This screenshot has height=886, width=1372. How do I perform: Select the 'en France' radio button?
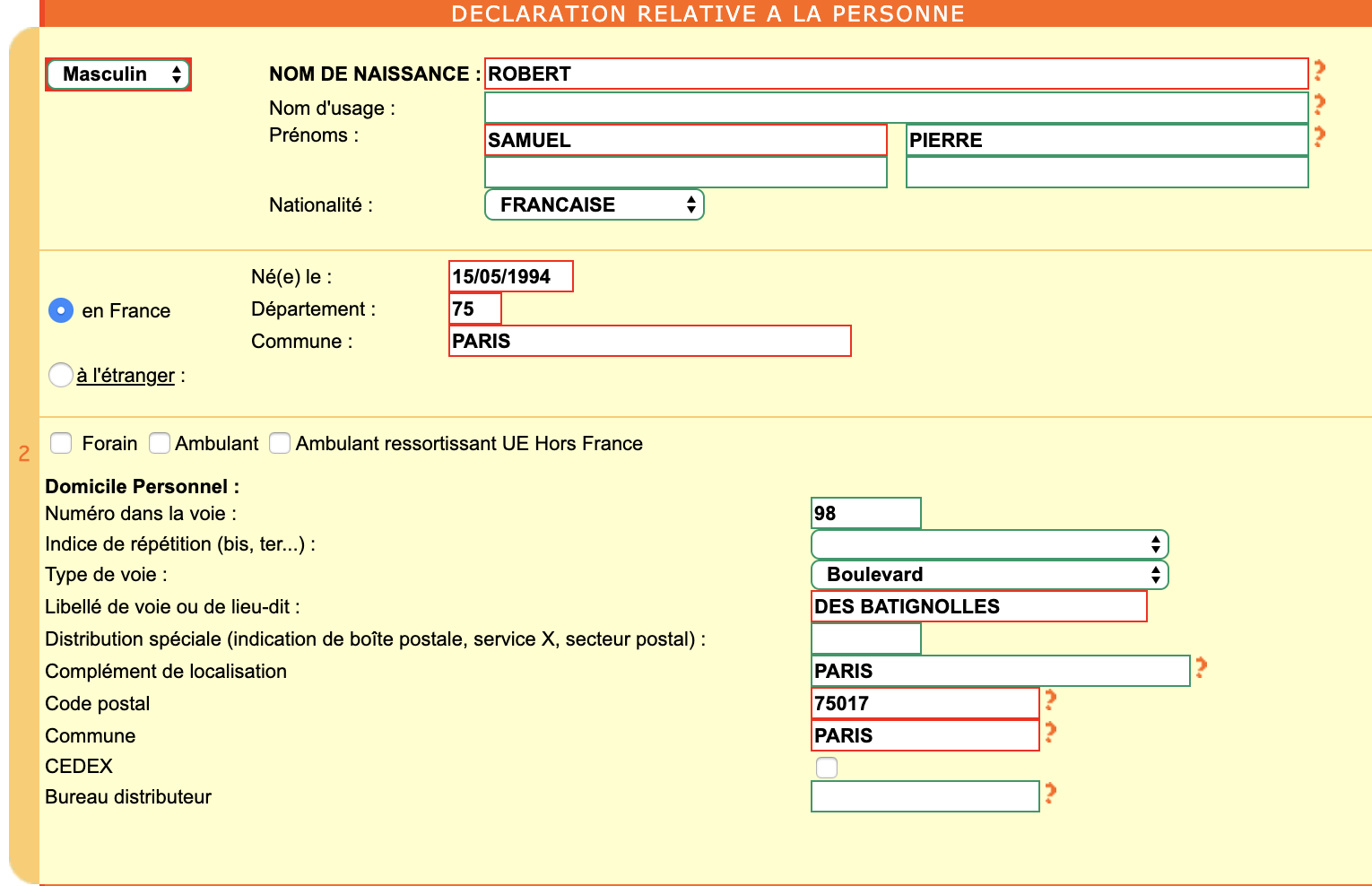pos(61,310)
